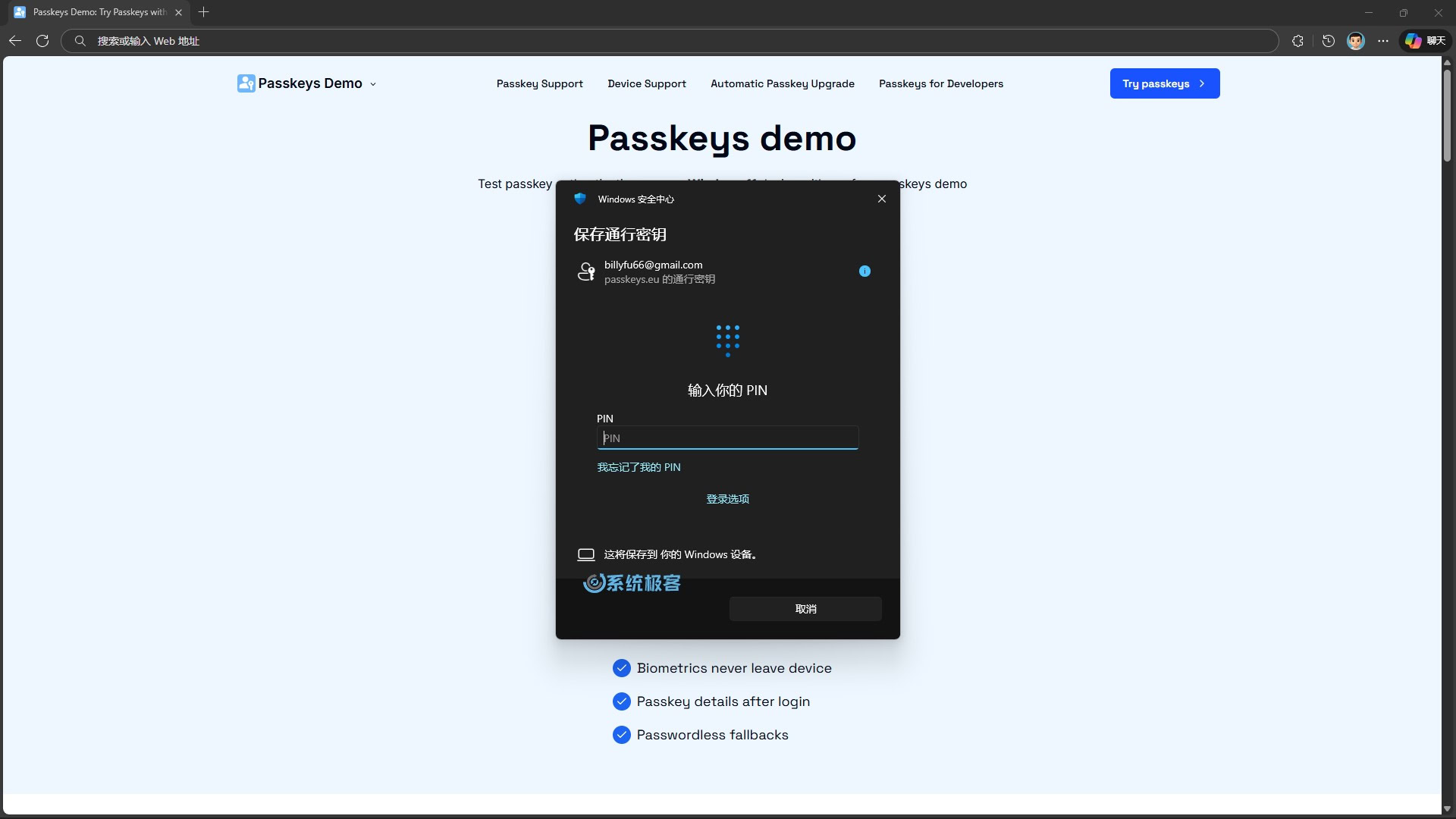Click the page refresh icon
1456x819 pixels.
(42, 41)
